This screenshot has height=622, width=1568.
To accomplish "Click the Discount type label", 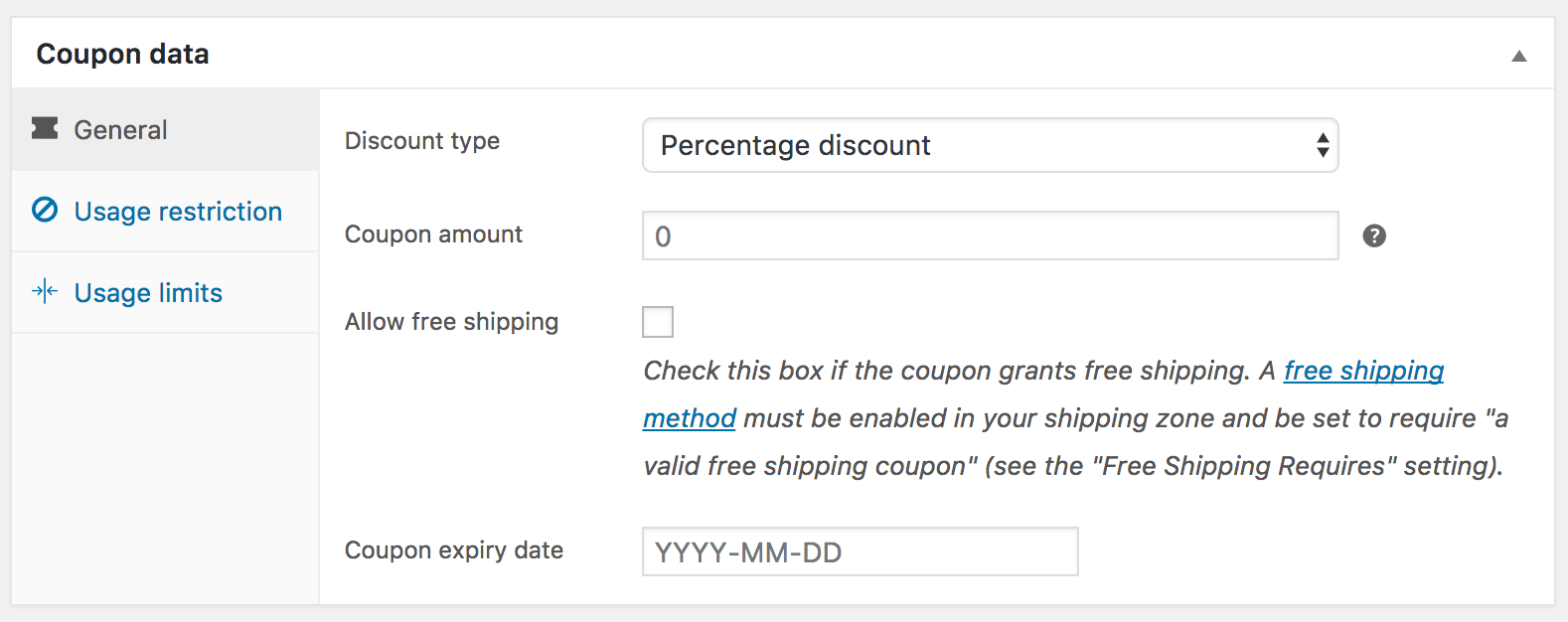I will 422,140.
